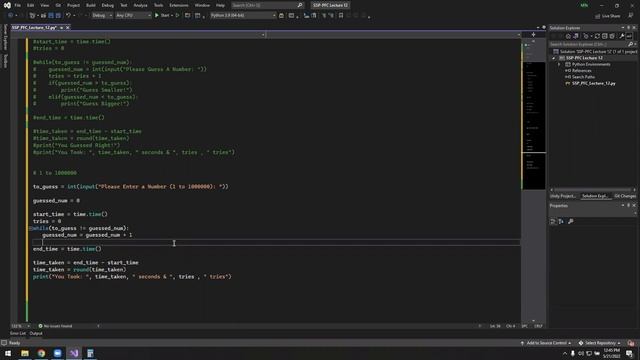Open File Explorer from the taskbar
This screenshot has height=360, width=640.
(x=25, y=353)
